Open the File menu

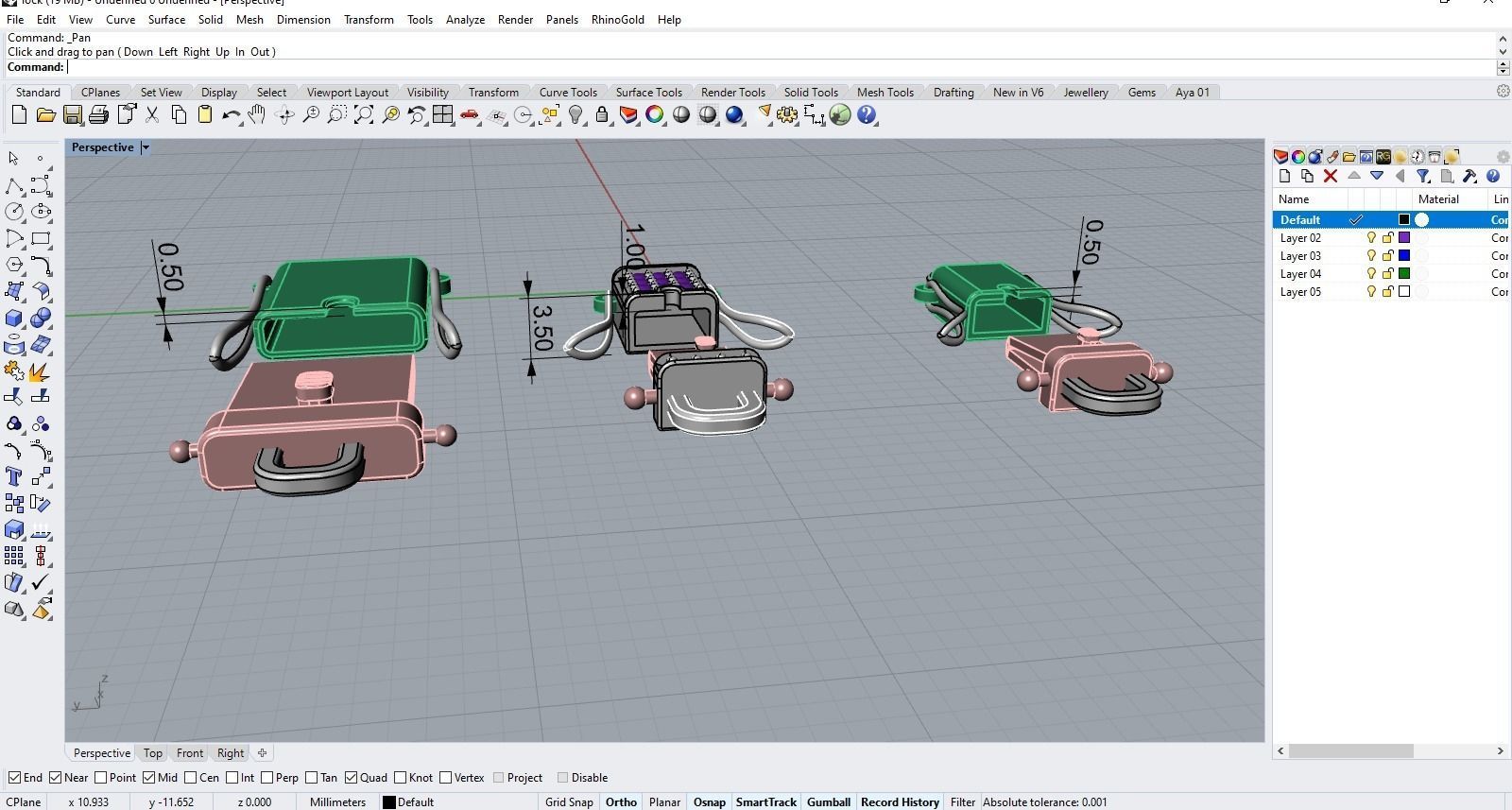[15, 19]
